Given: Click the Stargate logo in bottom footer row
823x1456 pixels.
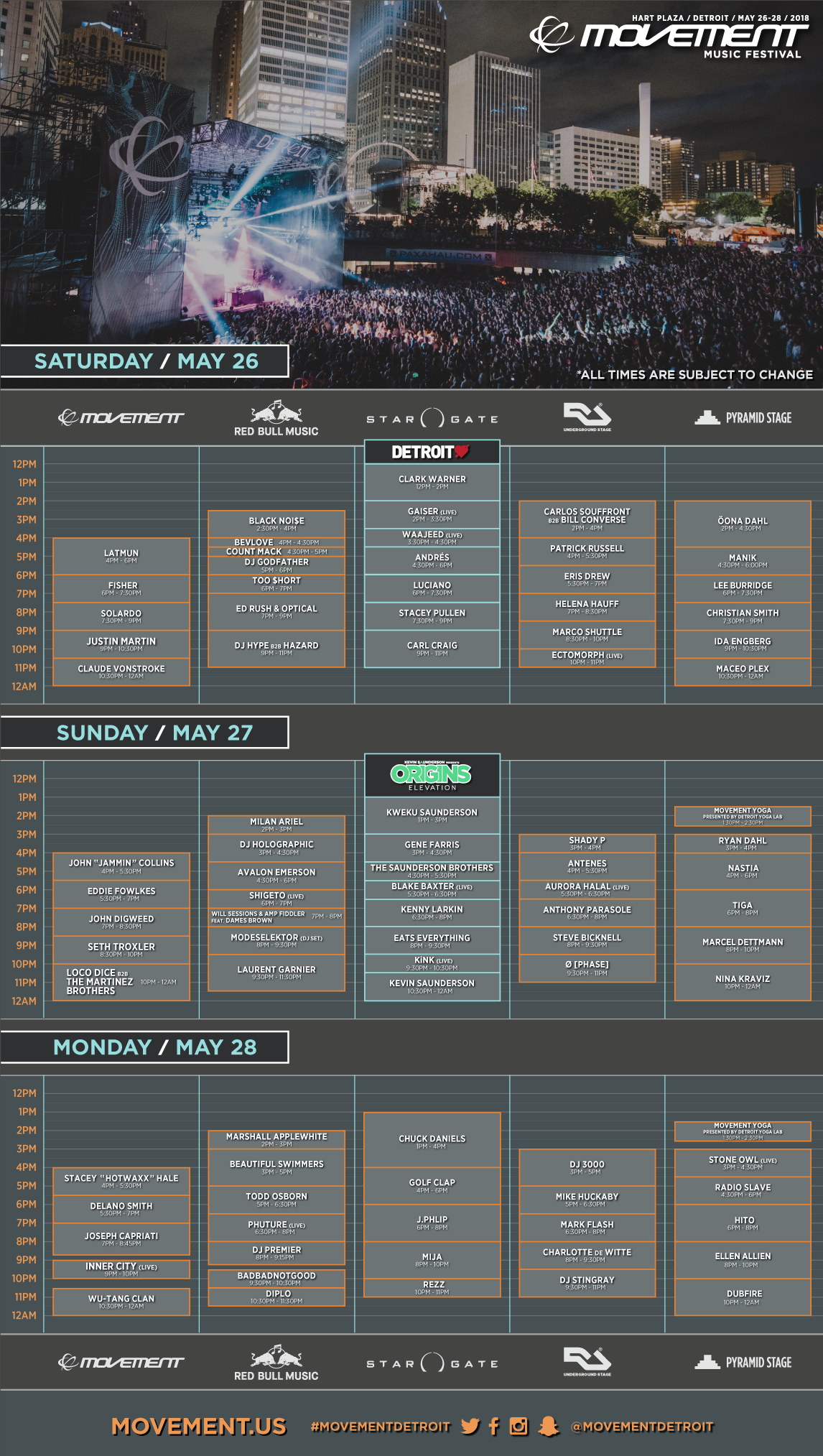Looking at the screenshot, I should click(432, 1363).
